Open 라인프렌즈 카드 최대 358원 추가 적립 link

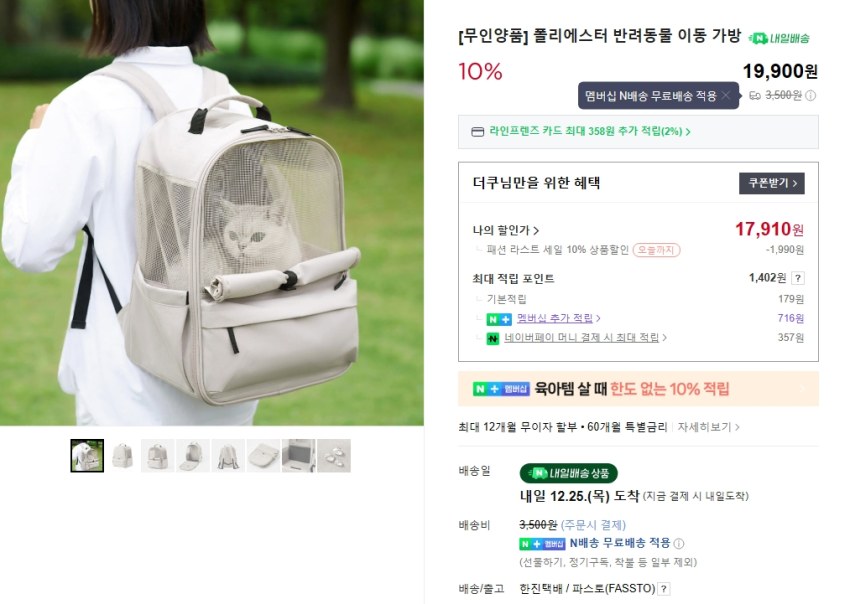(x=590, y=131)
